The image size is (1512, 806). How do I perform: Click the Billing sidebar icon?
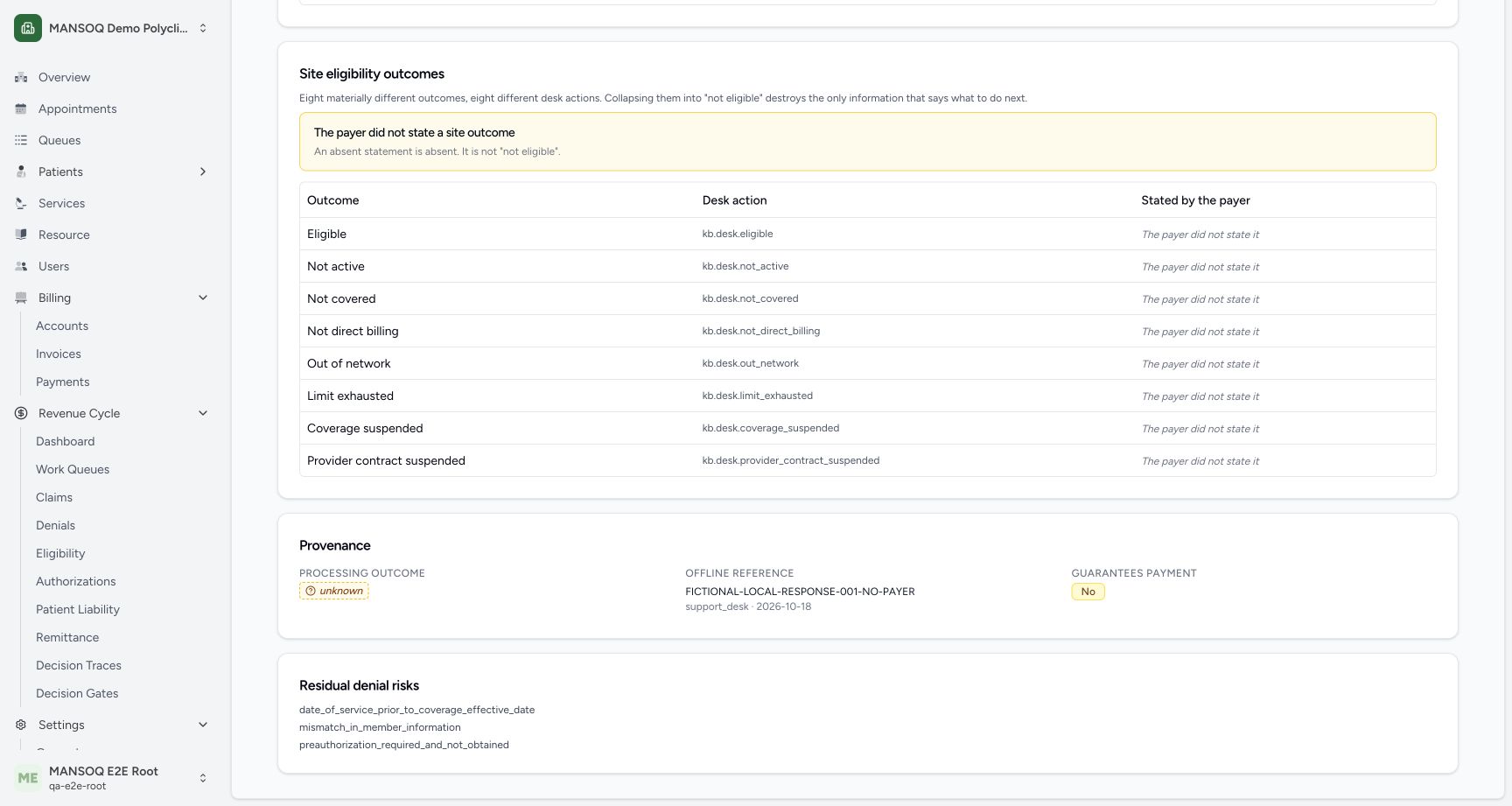point(21,298)
